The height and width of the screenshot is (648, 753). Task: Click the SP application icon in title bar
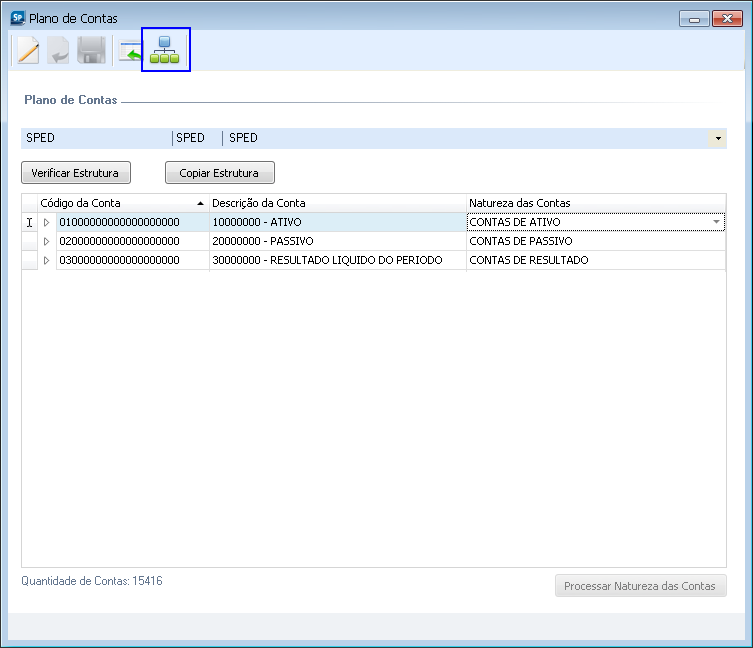coord(17,18)
